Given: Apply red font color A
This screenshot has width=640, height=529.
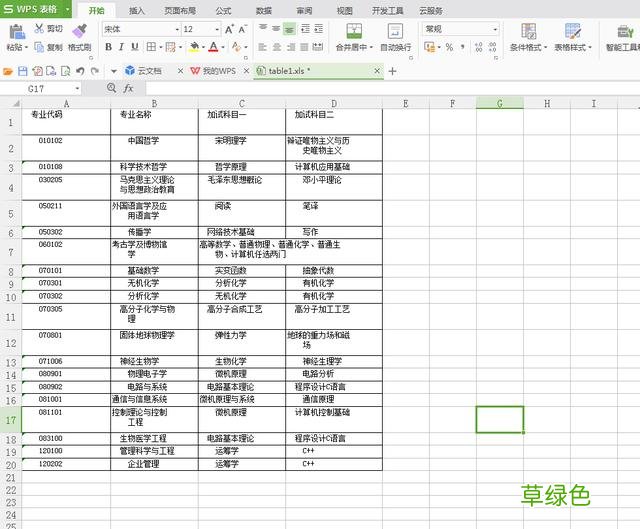Looking at the screenshot, I should coord(213,47).
